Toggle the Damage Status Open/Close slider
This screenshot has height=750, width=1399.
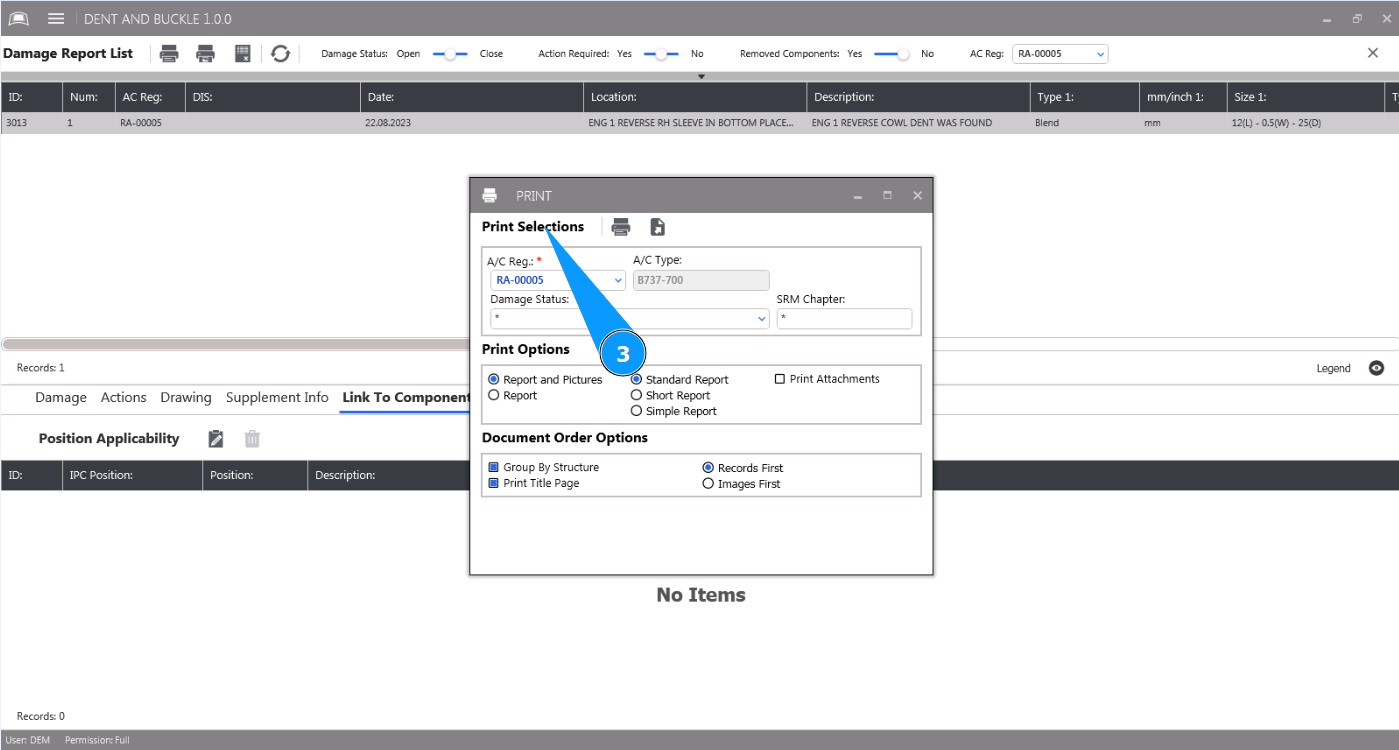coord(450,54)
